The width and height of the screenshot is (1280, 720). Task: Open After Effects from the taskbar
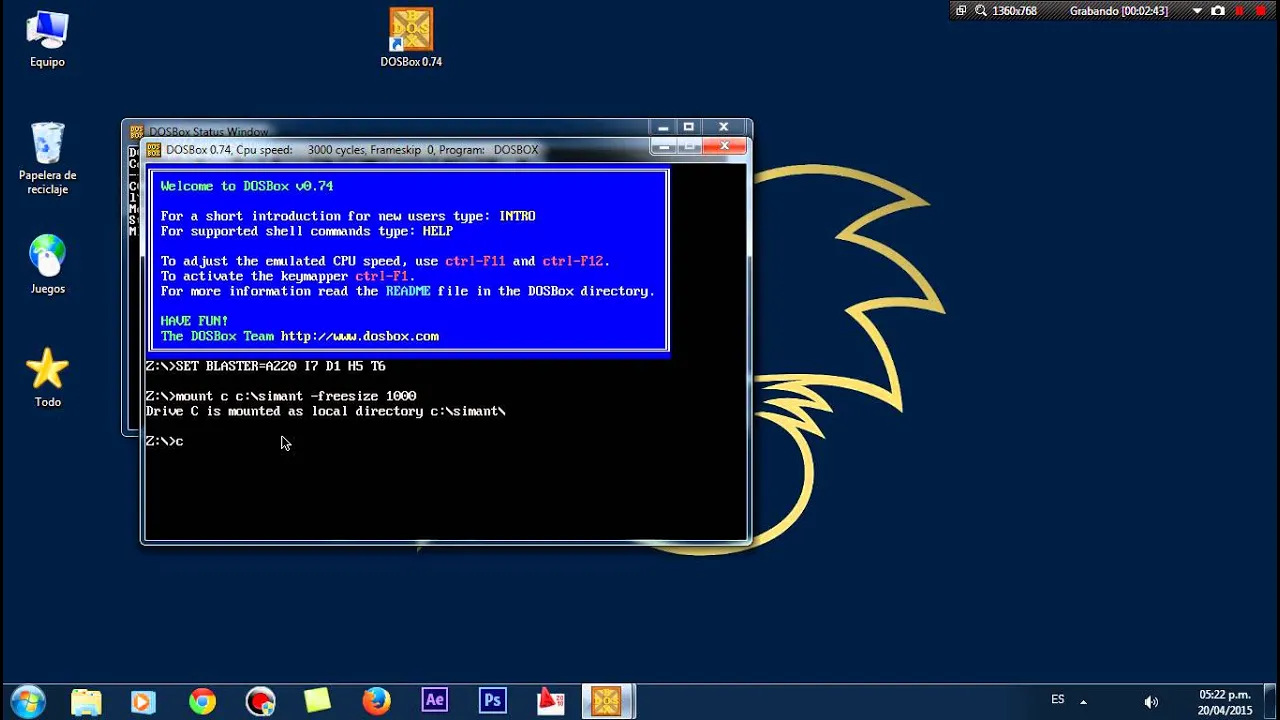434,701
